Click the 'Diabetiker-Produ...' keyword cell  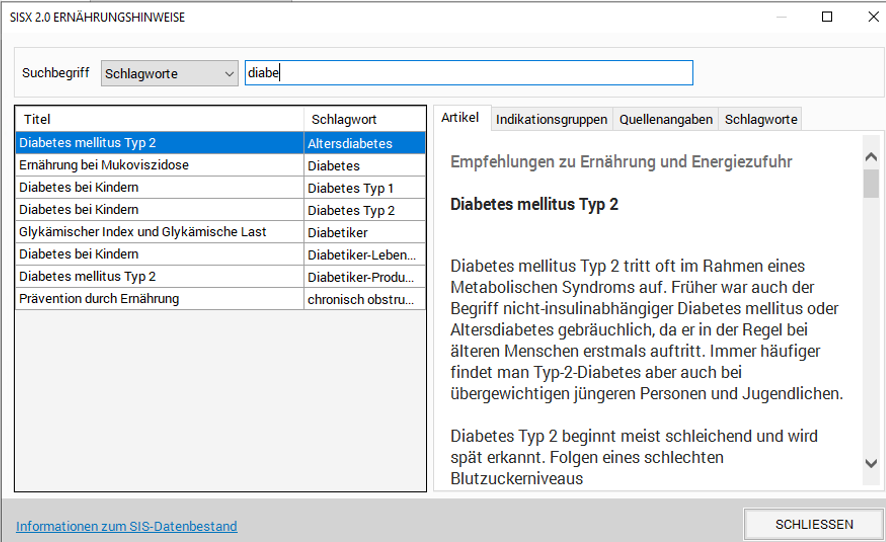(364, 277)
